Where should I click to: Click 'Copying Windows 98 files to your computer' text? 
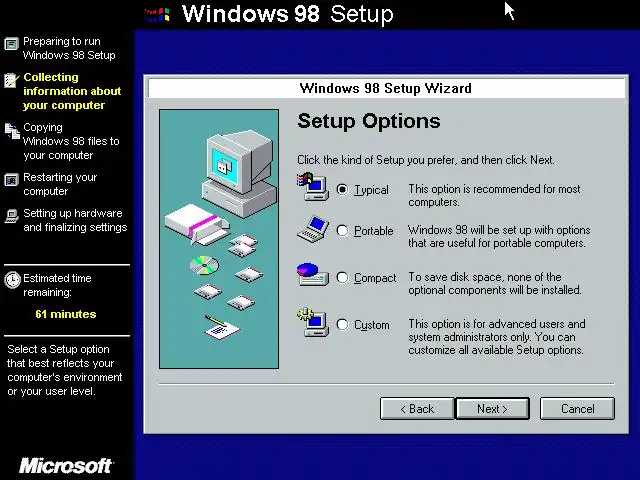[x=71, y=141]
